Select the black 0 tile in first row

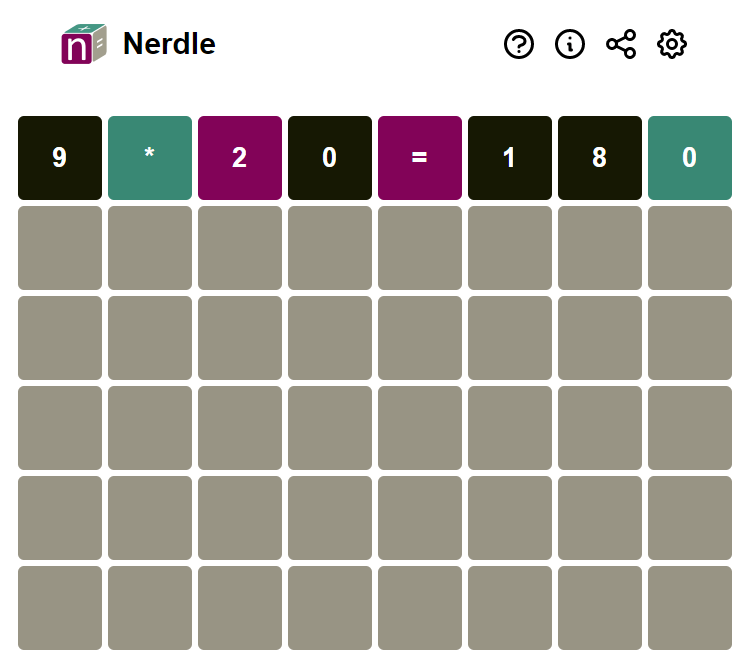click(330, 158)
